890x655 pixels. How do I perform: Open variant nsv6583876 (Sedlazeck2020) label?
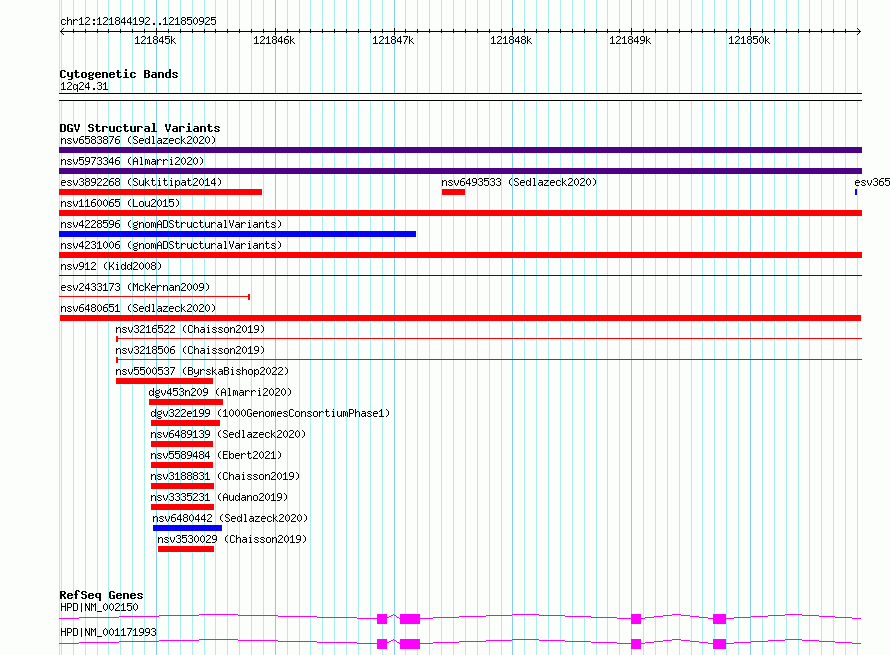[x=138, y=140]
